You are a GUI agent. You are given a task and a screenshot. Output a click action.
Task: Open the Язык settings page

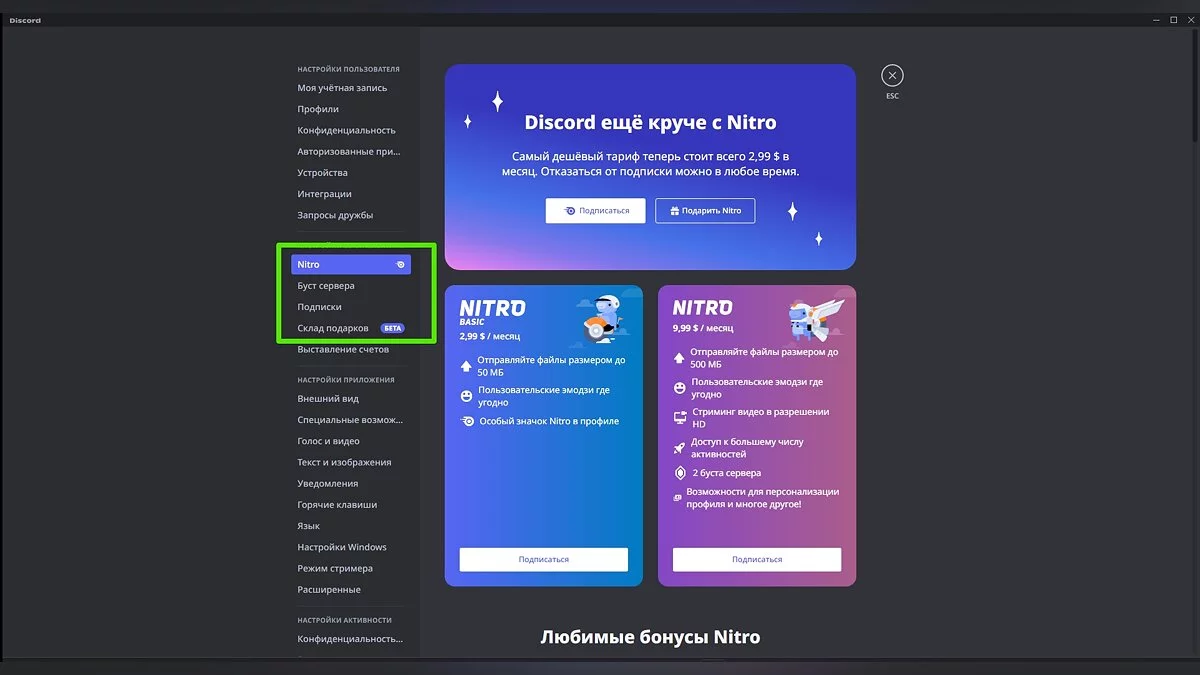tap(308, 526)
